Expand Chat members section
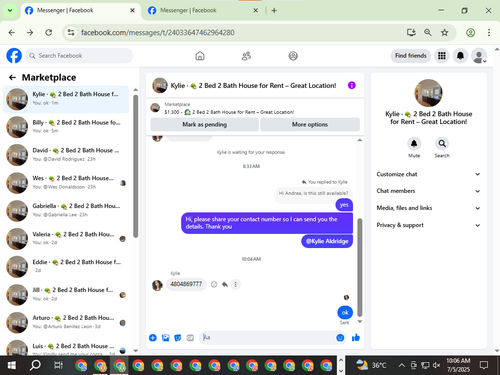Image resolution: width=500 pixels, height=375 pixels. pyautogui.click(x=428, y=191)
